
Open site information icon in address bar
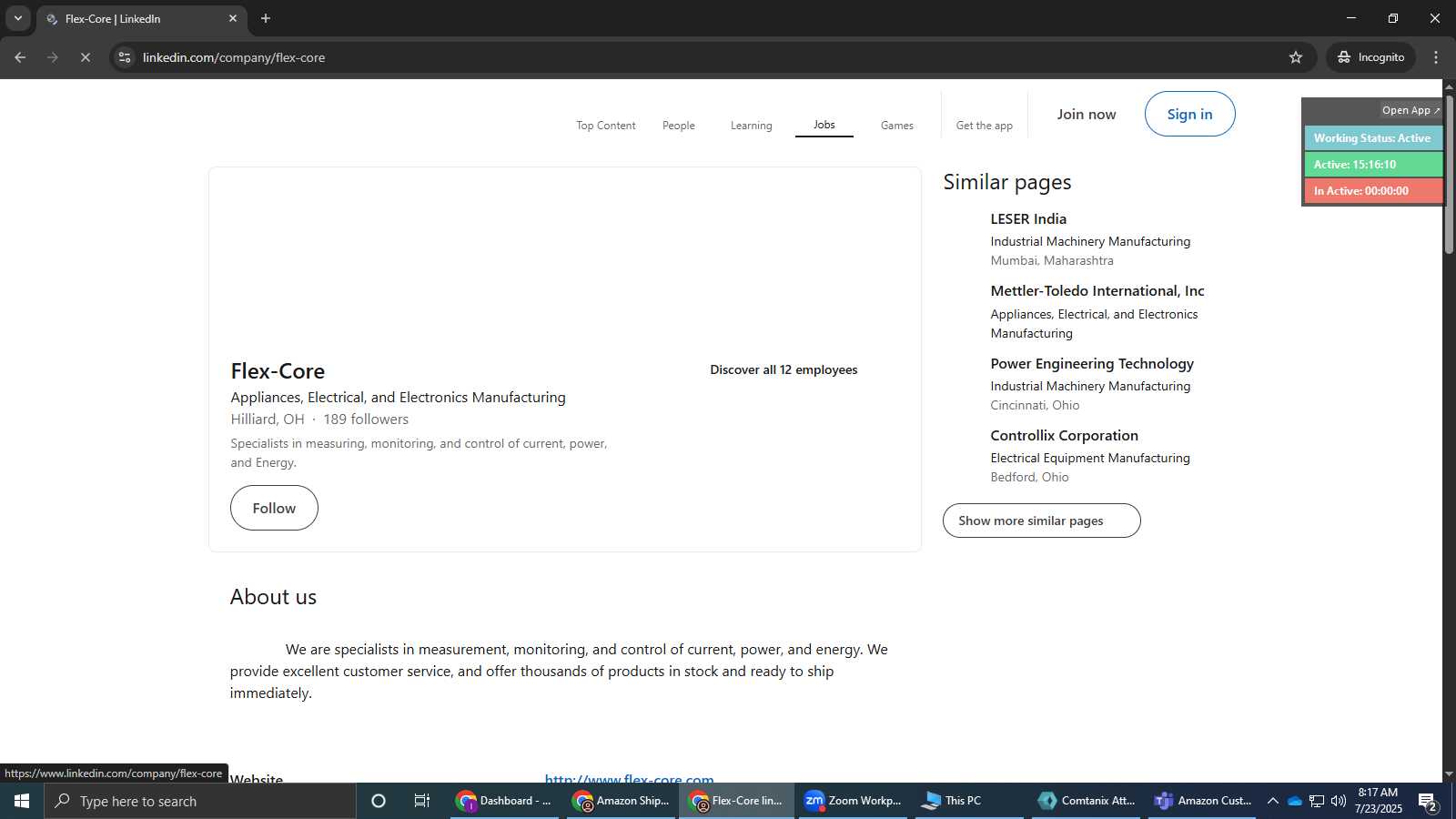125,57
